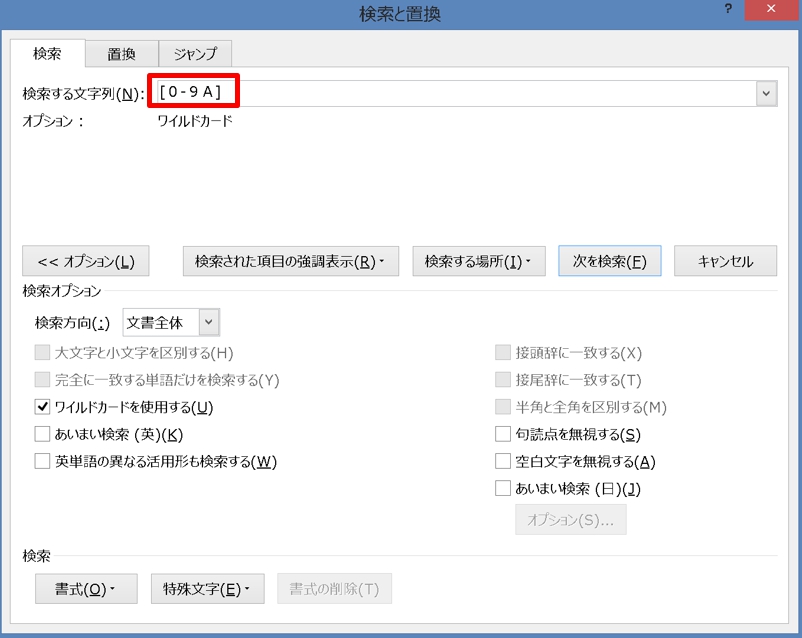Viewport: 802px width, 638px height.
Task: Open 検索する場所(I) dropdown button
Action: [x=479, y=261]
